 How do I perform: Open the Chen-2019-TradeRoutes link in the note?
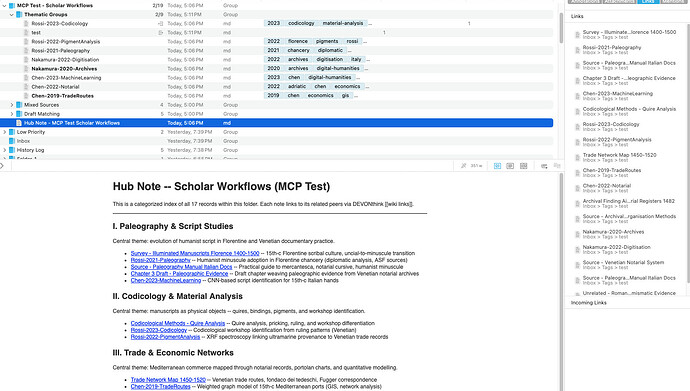point(161,387)
